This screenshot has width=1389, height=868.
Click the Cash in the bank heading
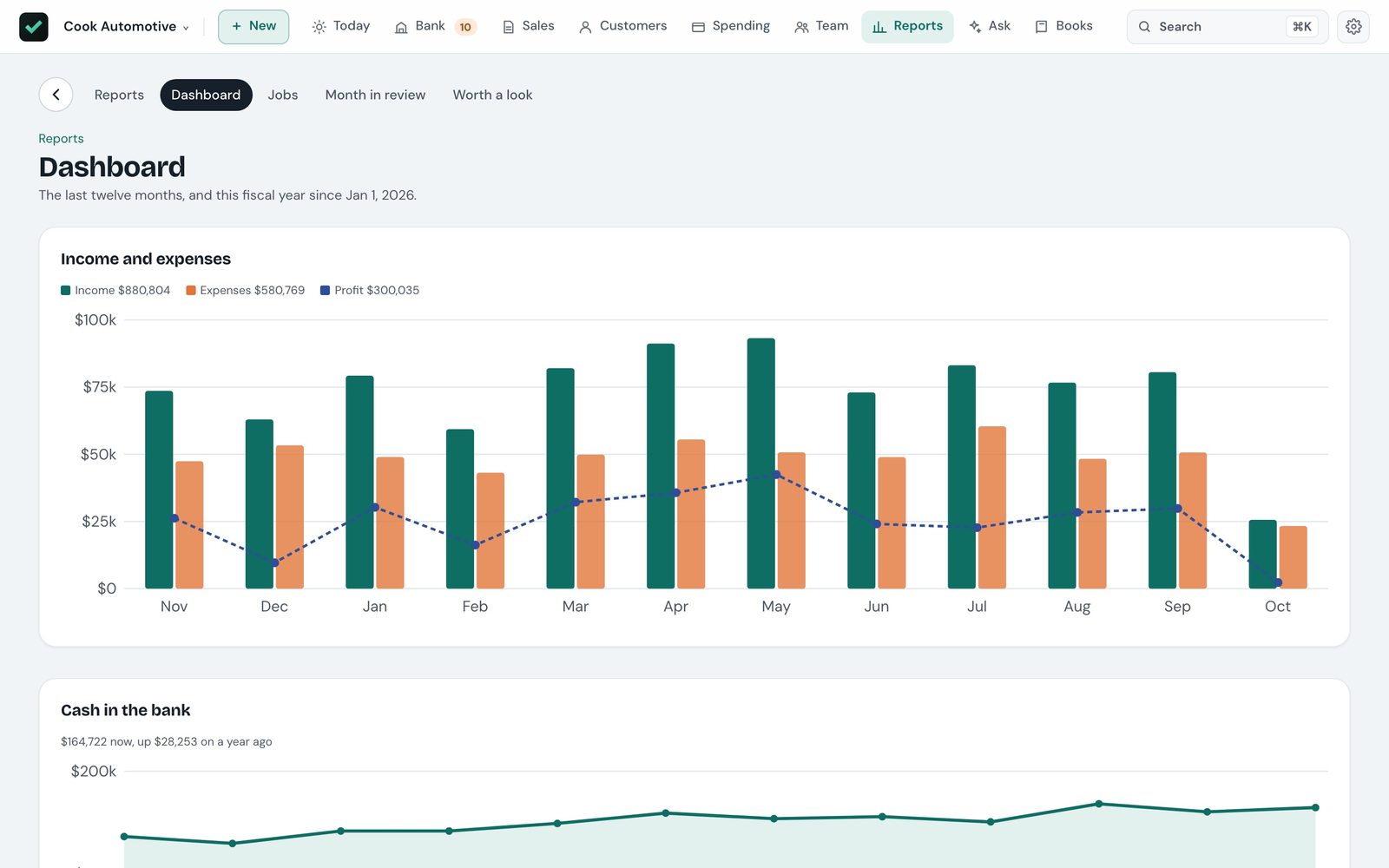point(126,710)
